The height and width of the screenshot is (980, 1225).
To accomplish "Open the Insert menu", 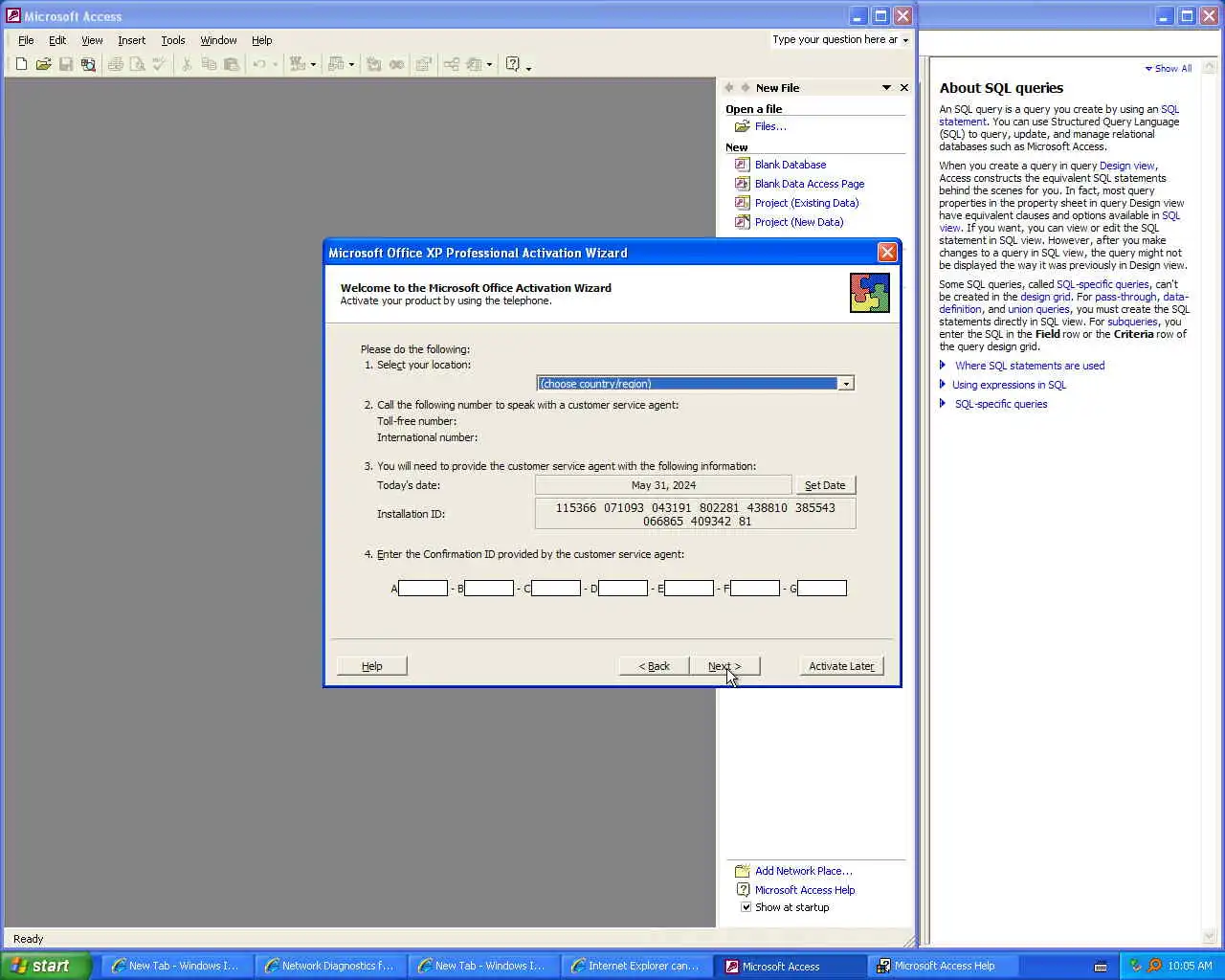I will coord(132,40).
